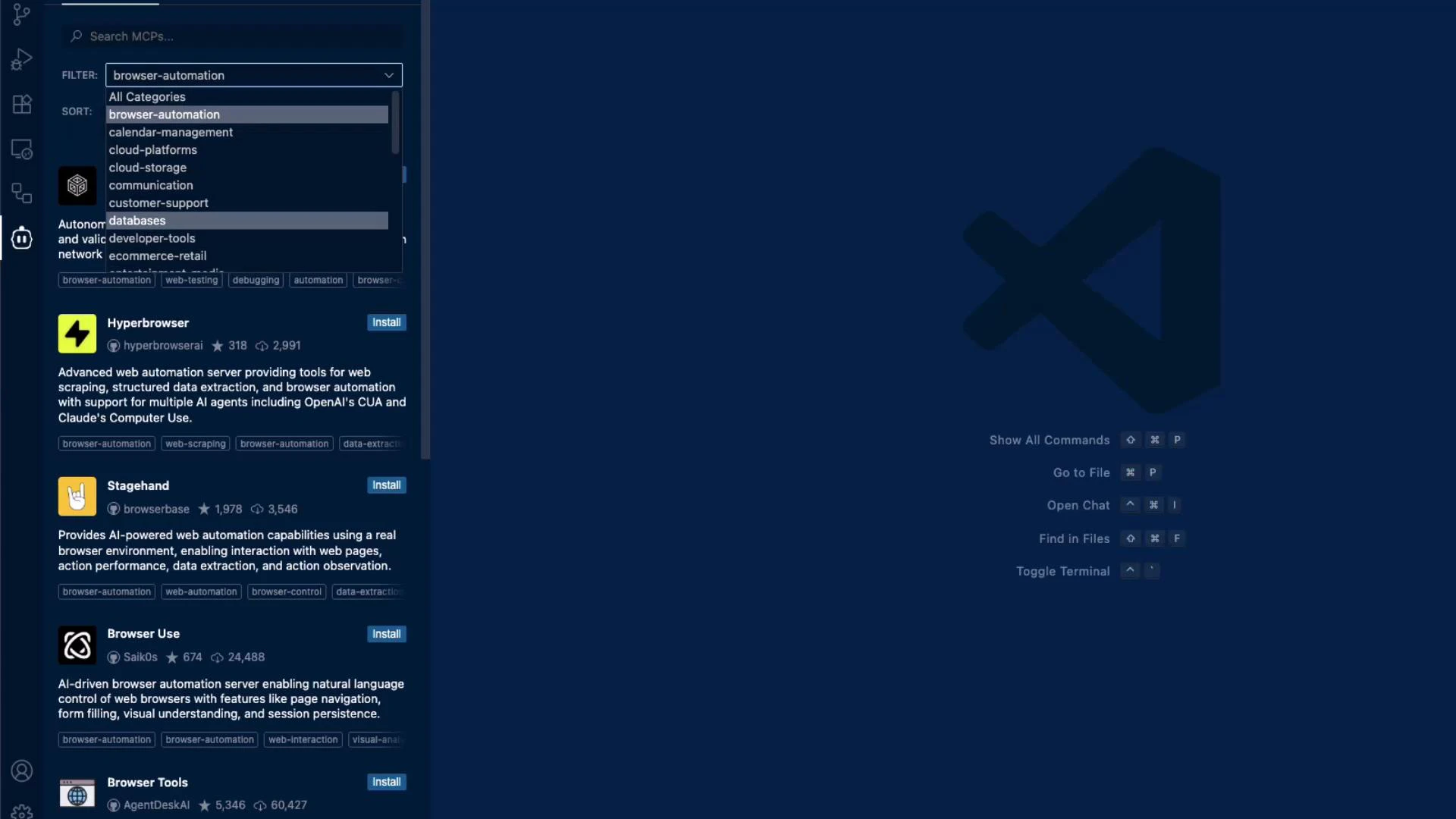The width and height of the screenshot is (1456, 819).
Task: Click browserbase author name
Action: click(x=156, y=509)
